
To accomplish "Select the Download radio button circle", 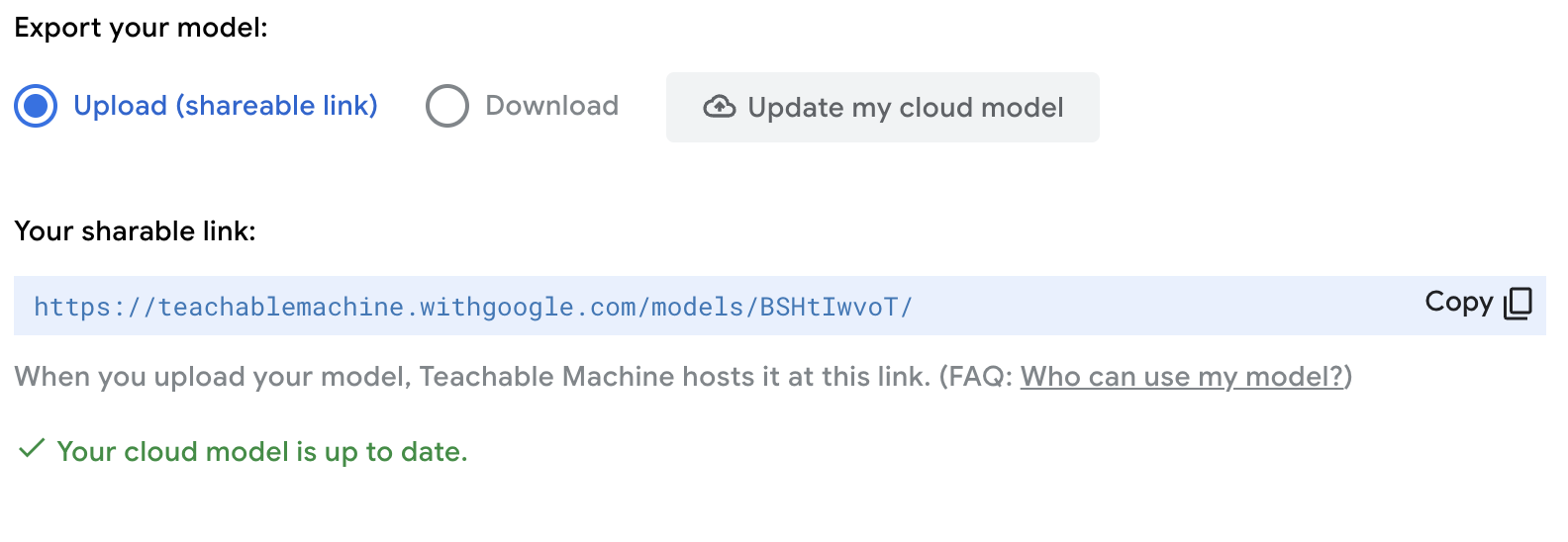I will 446,106.
